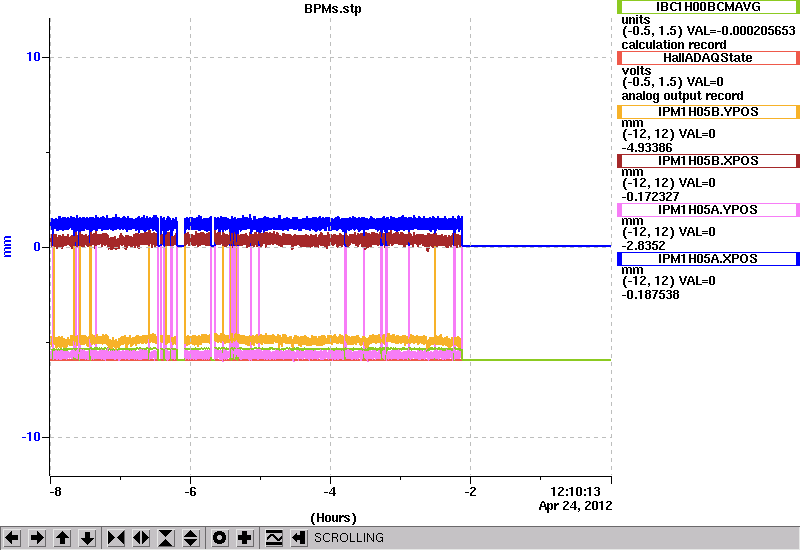Click the 'volts' units label

636,70
